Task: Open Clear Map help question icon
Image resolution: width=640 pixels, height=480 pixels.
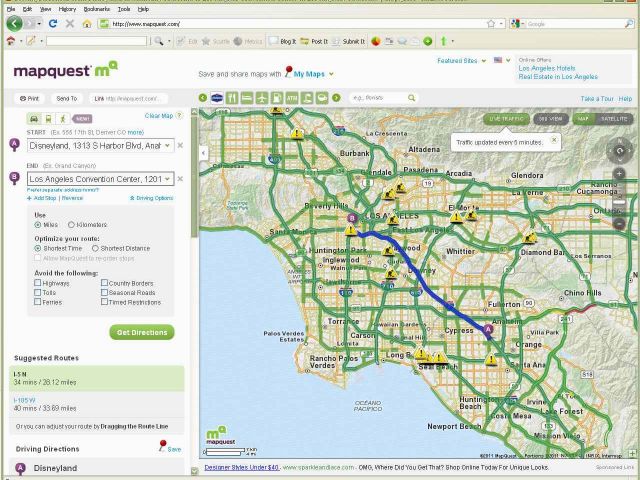Action: 179,116
